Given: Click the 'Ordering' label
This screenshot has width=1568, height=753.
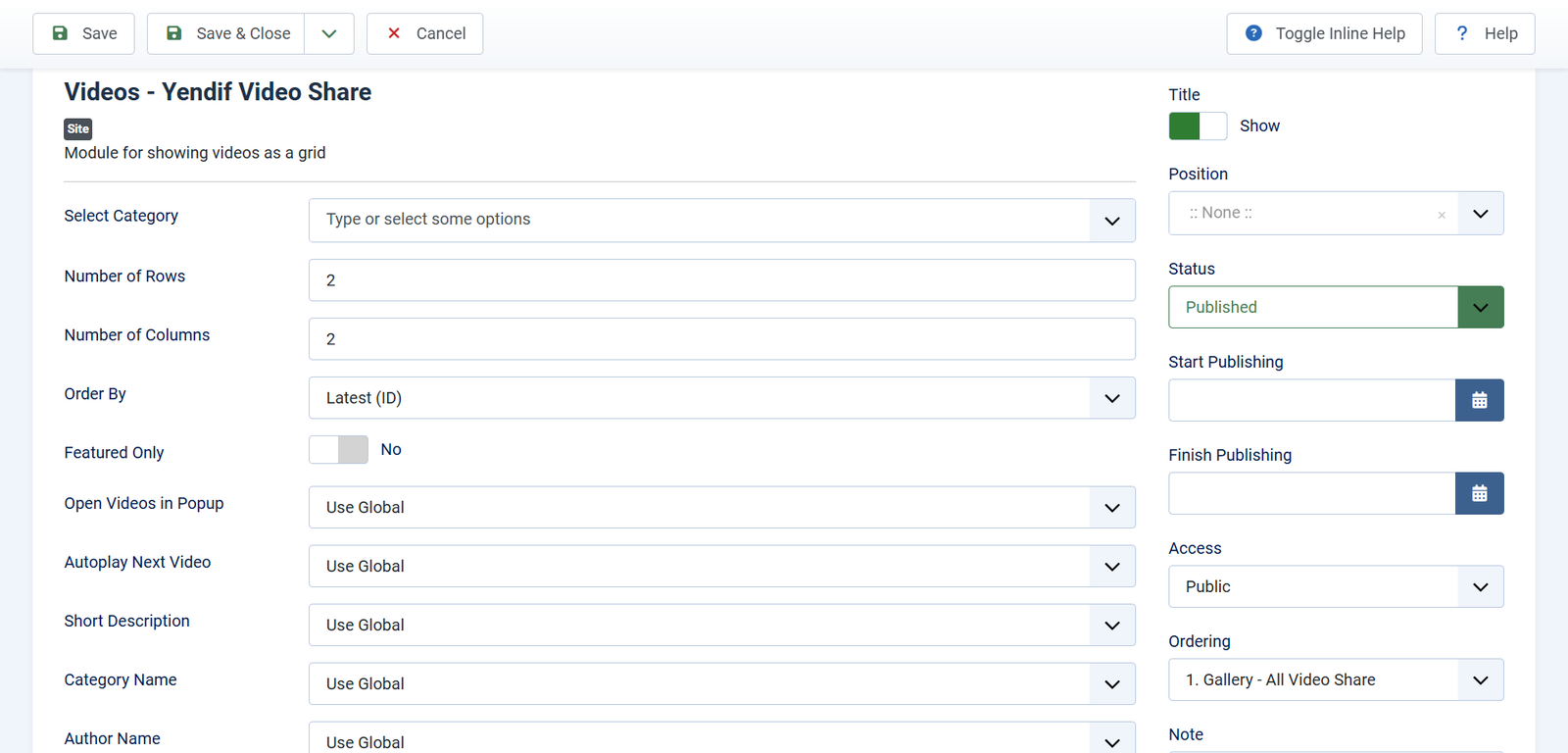Looking at the screenshot, I should (1200, 641).
